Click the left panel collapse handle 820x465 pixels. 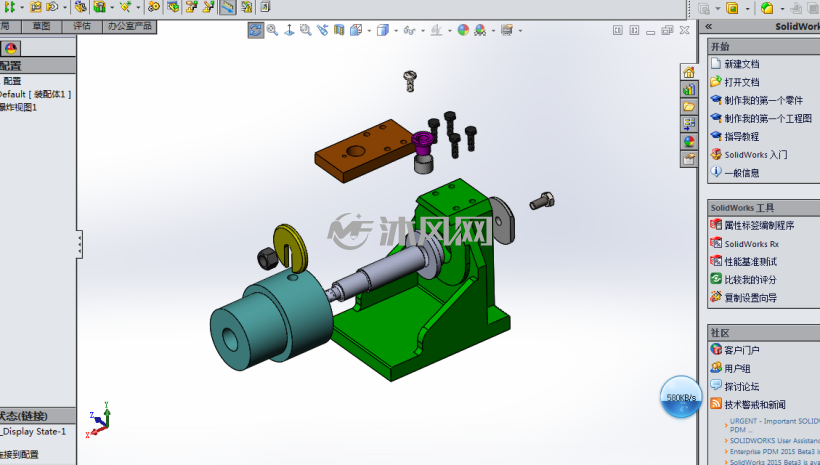pyautogui.click(x=79, y=244)
